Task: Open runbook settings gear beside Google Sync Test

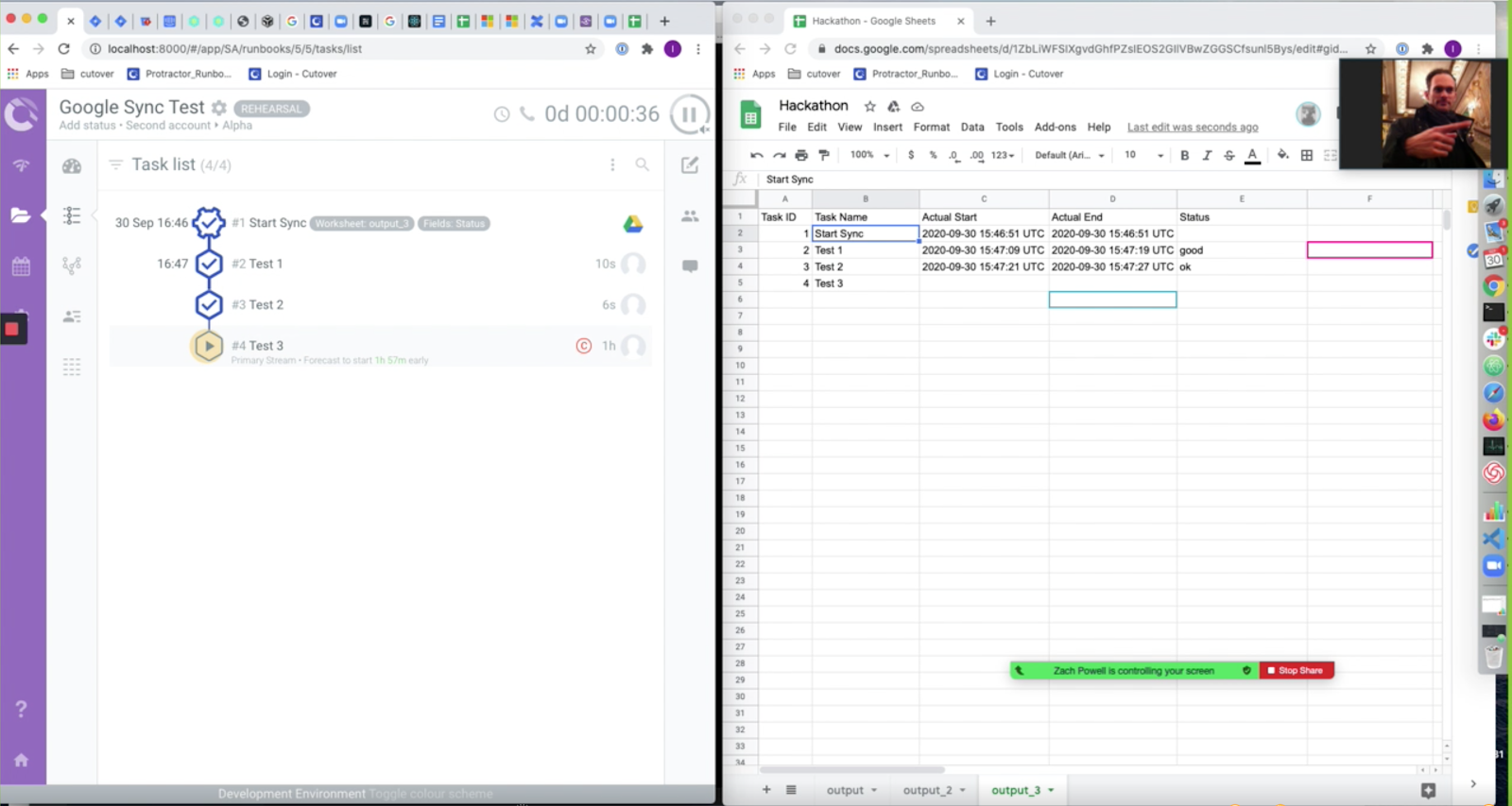Action: click(x=219, y=108)
